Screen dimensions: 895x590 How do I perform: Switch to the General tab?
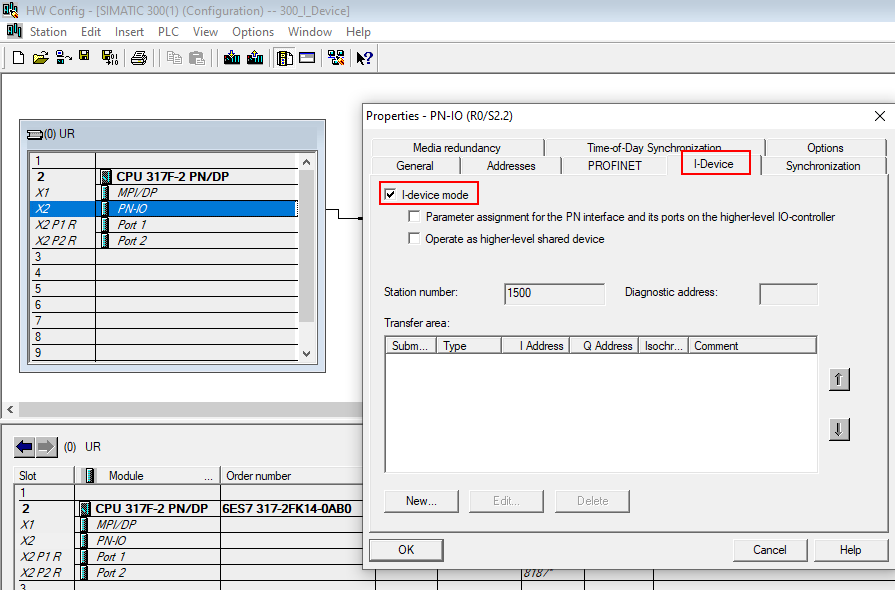415,166
